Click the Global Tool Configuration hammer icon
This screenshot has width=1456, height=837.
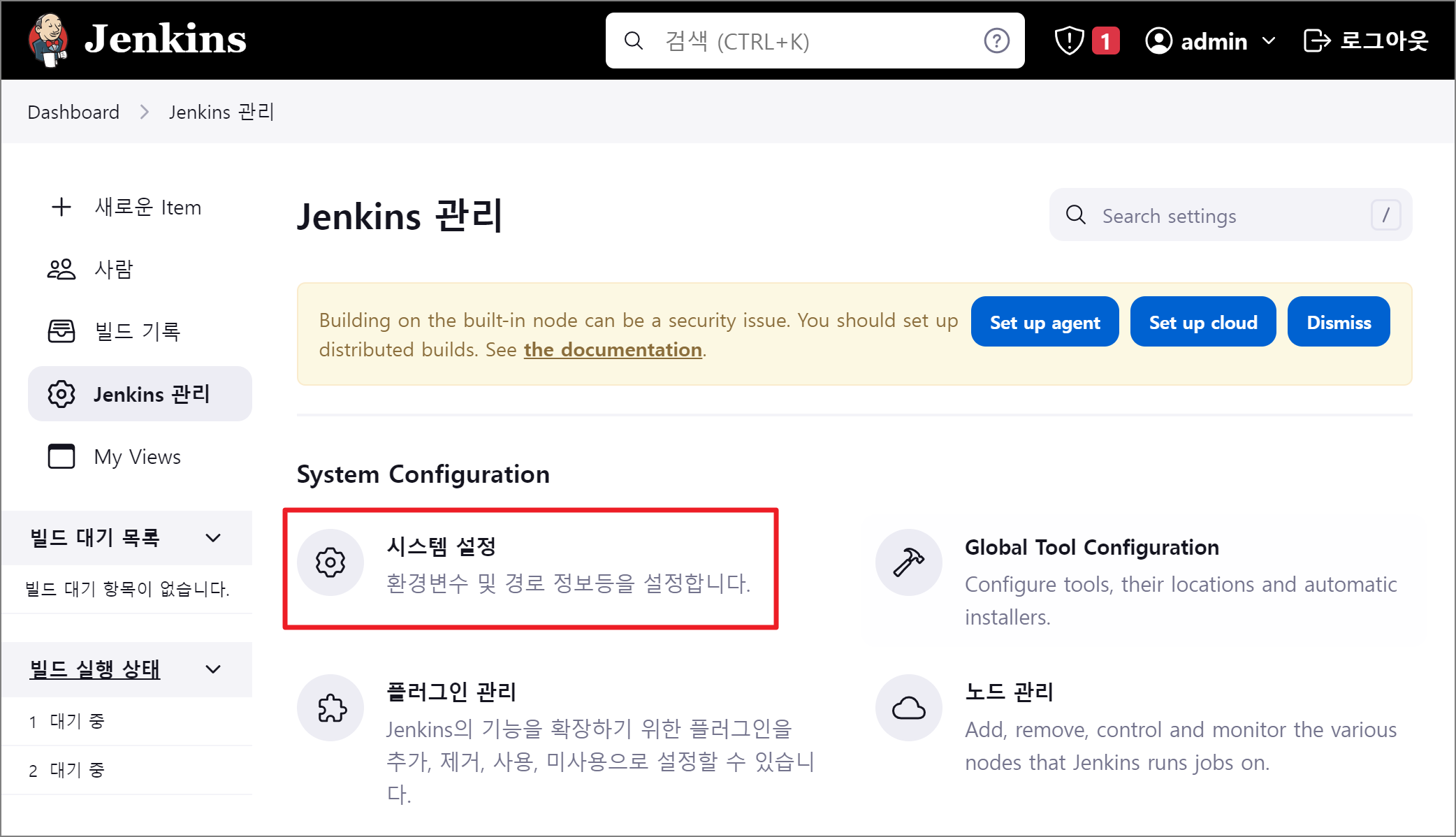(908, 562)
